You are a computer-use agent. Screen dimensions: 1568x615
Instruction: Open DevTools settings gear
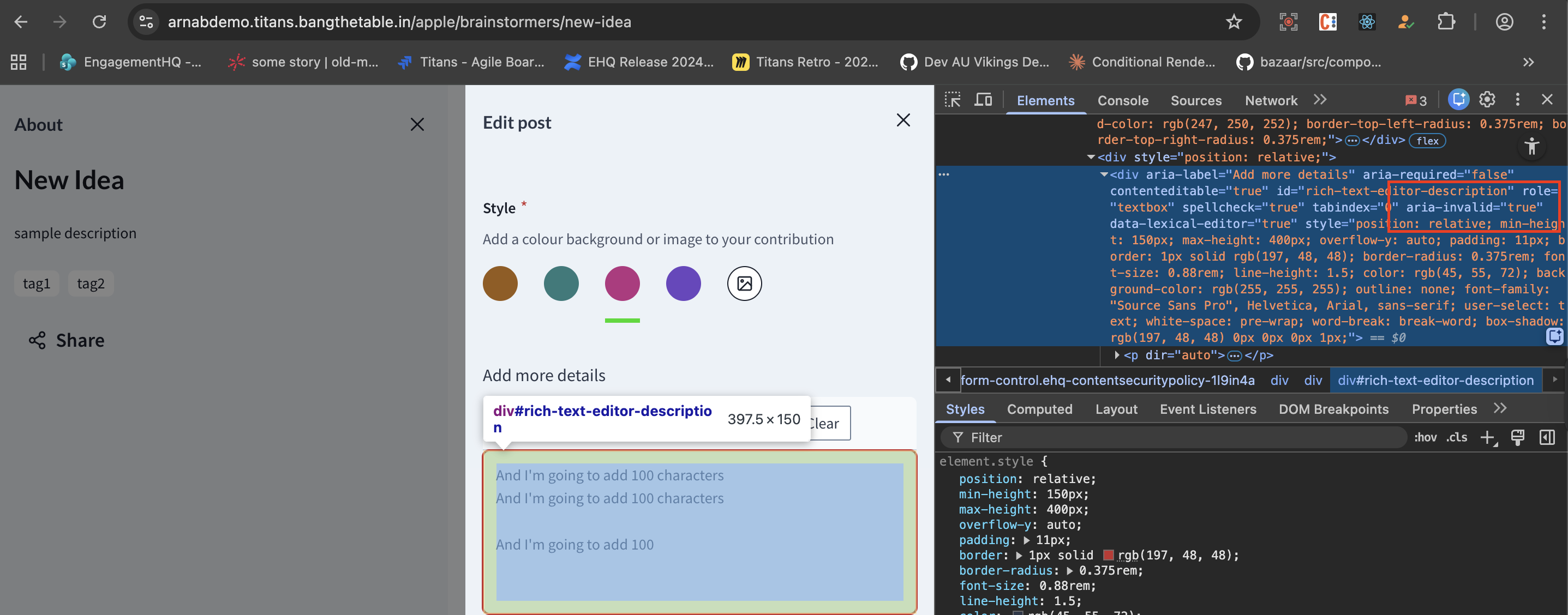tap(1487, 100)
